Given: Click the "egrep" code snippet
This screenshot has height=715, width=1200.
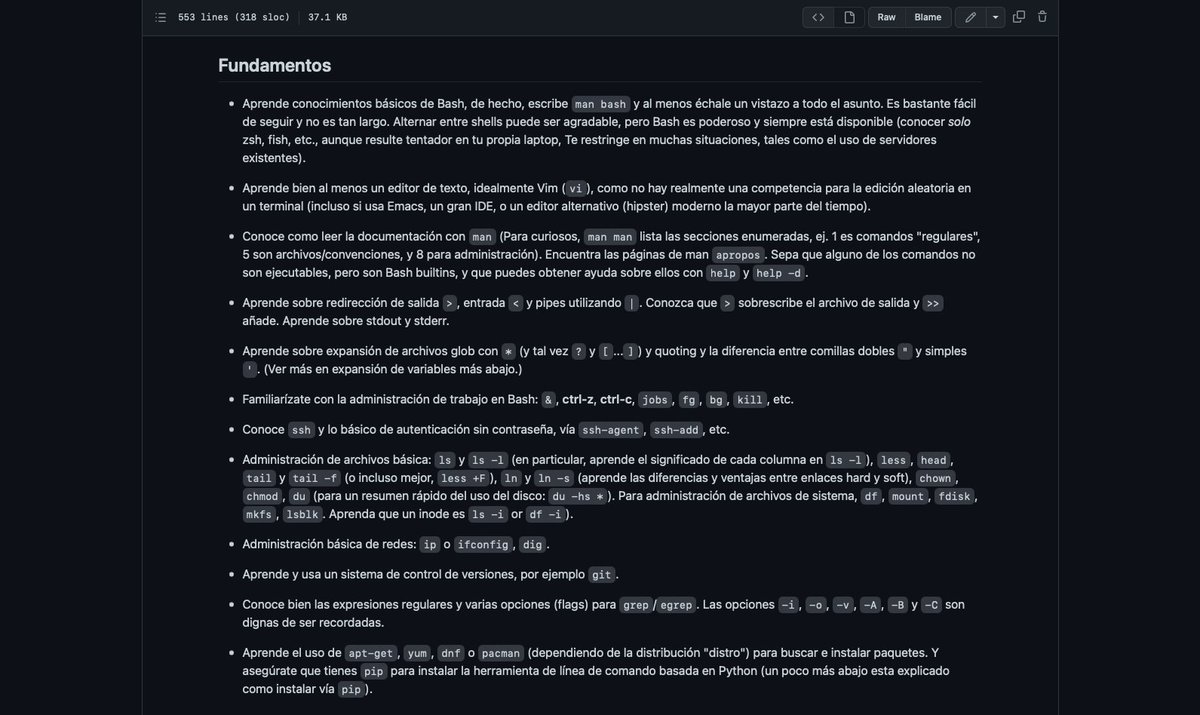Looking at the screenshot, I should coord(677,605).
